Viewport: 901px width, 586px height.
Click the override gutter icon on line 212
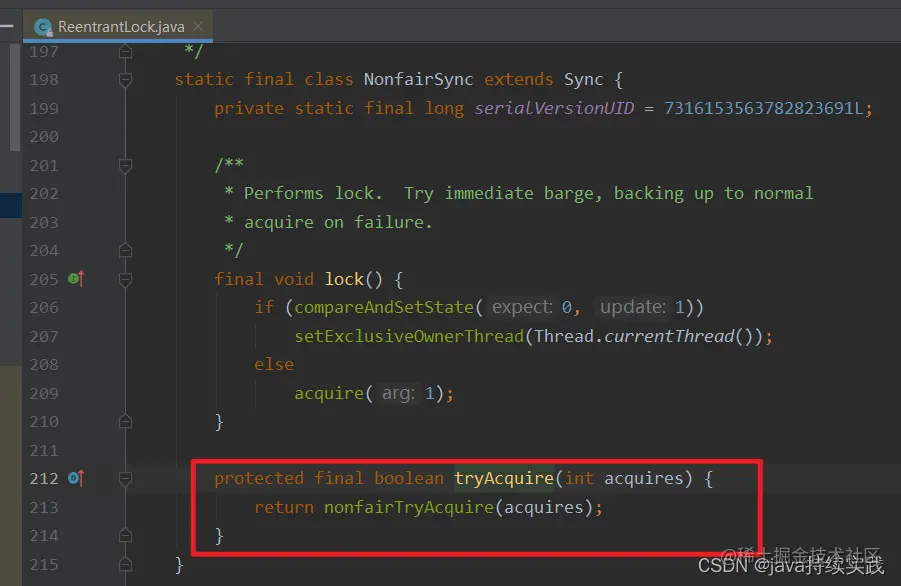(76, 478)
